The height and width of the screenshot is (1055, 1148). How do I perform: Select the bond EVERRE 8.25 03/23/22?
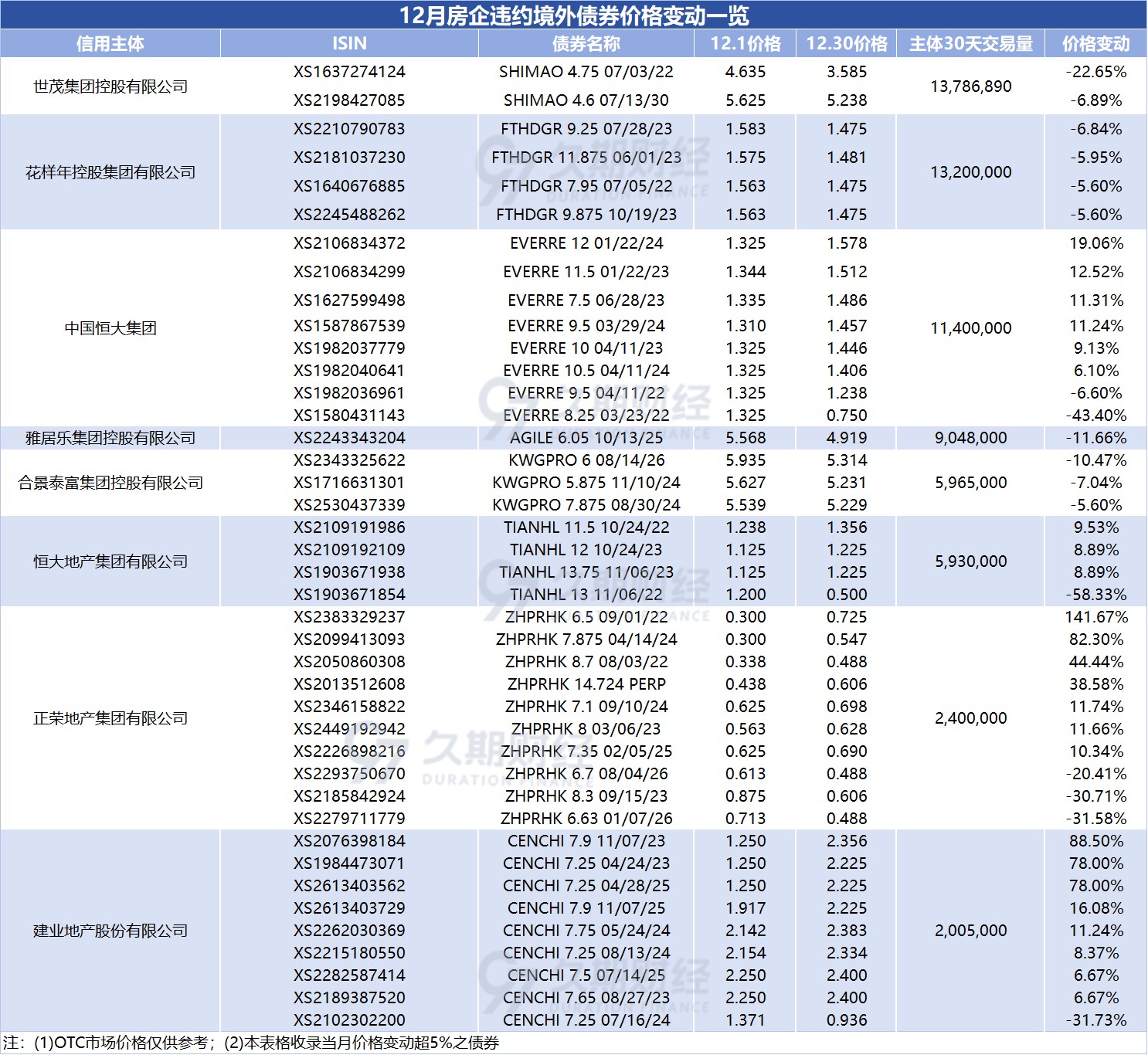[586, 415]
